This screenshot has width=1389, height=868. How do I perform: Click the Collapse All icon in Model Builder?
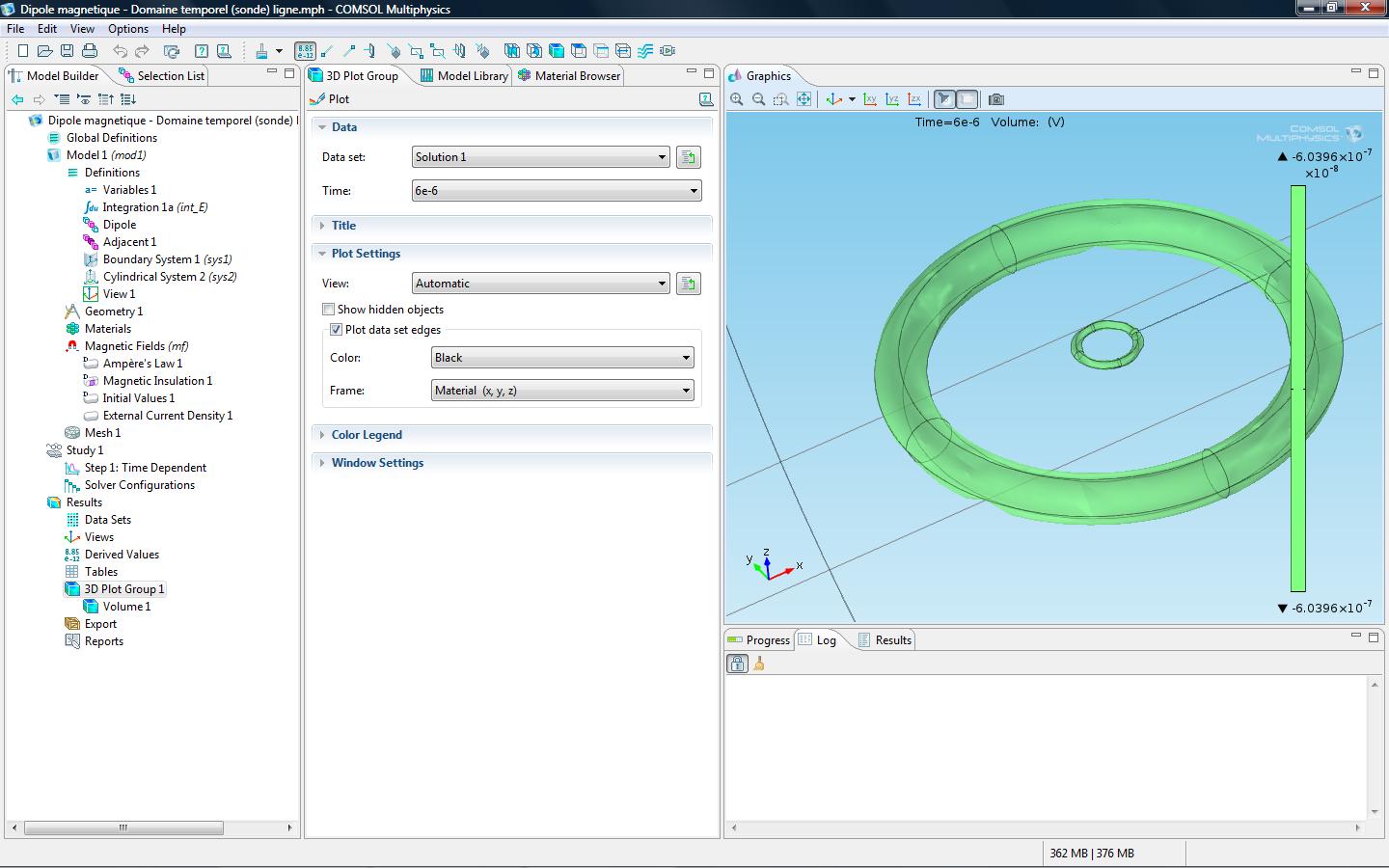coord(62,99)
